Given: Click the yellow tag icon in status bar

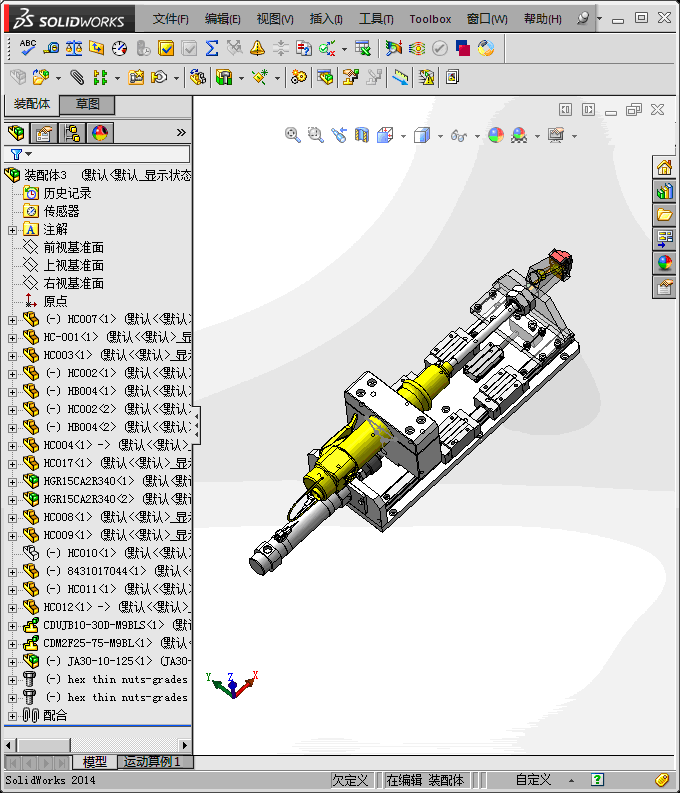Looking at the screenshot, I should (662, 779).
